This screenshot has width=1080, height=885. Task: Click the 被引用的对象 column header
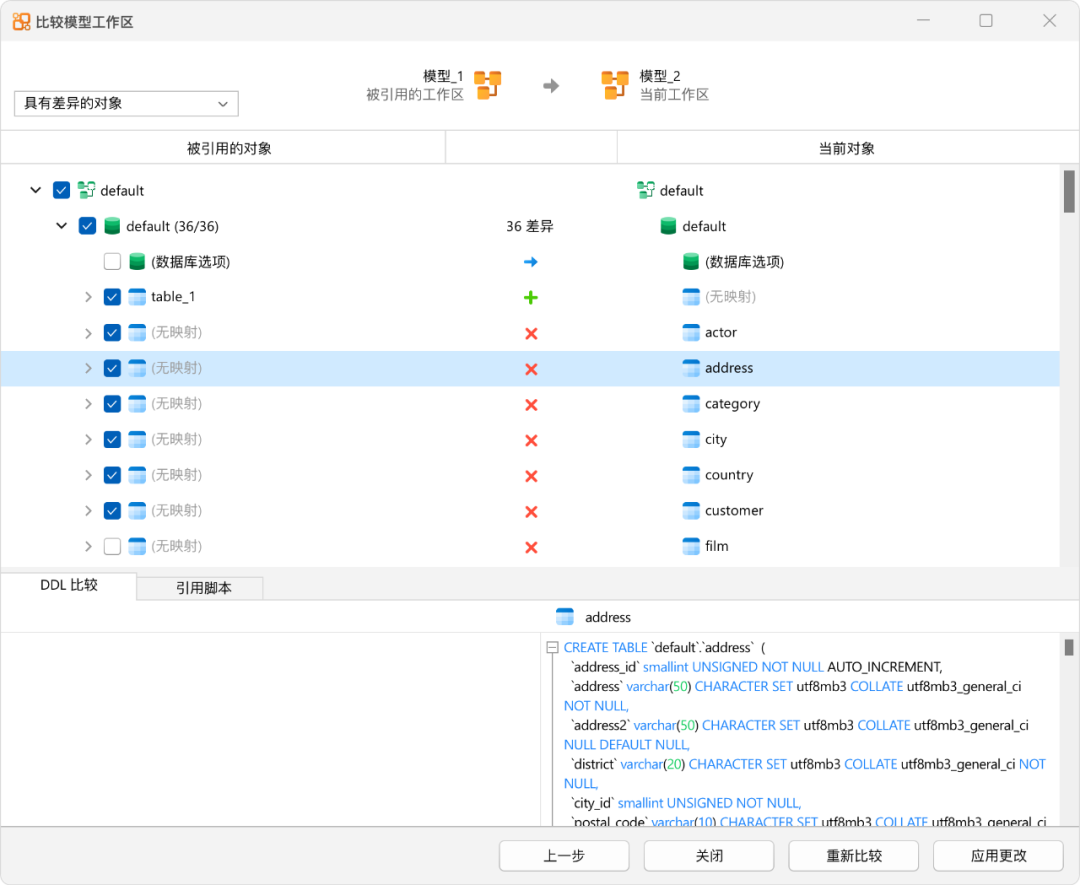tap(223, 148)
